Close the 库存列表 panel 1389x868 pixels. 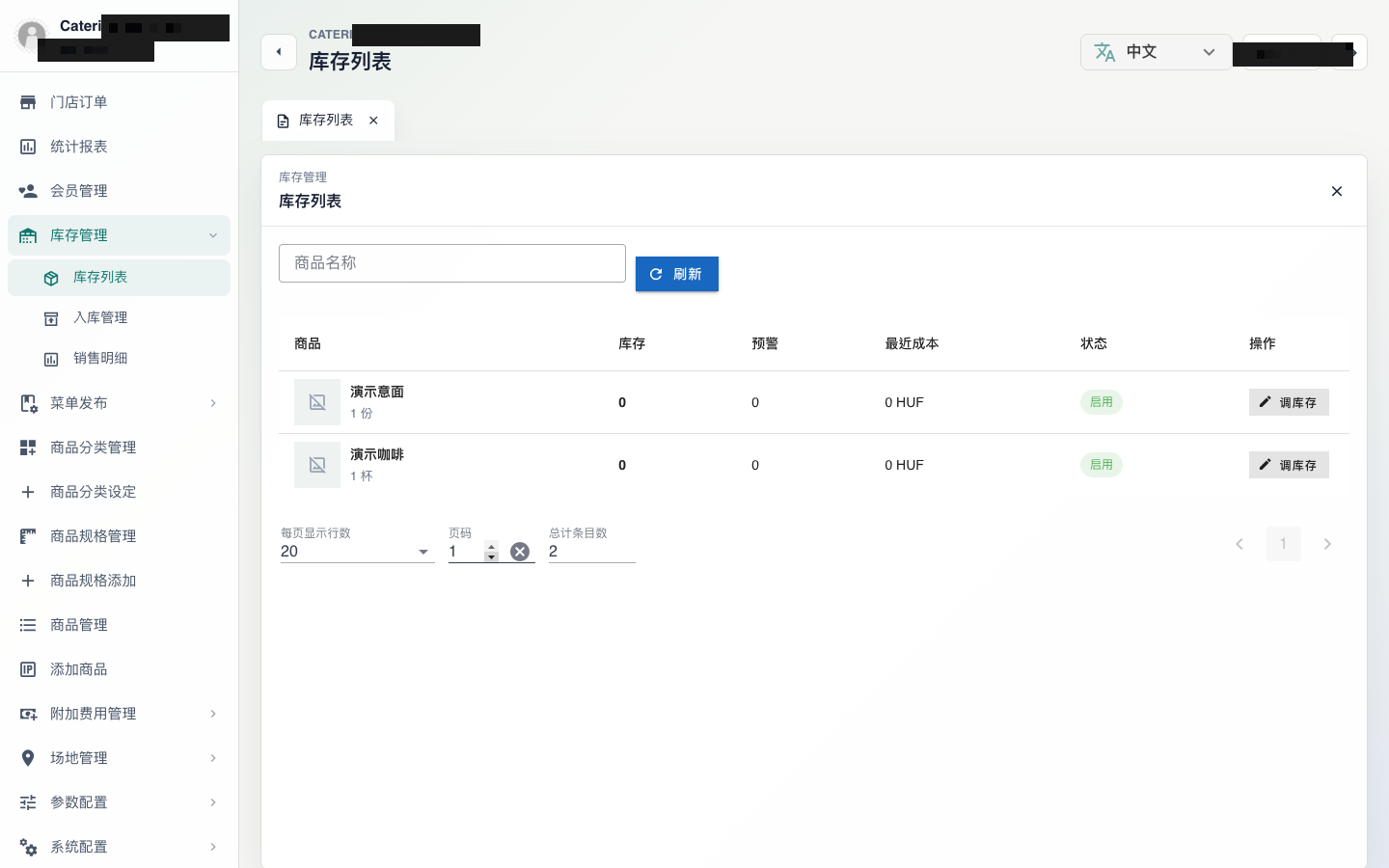point(1337,191)
